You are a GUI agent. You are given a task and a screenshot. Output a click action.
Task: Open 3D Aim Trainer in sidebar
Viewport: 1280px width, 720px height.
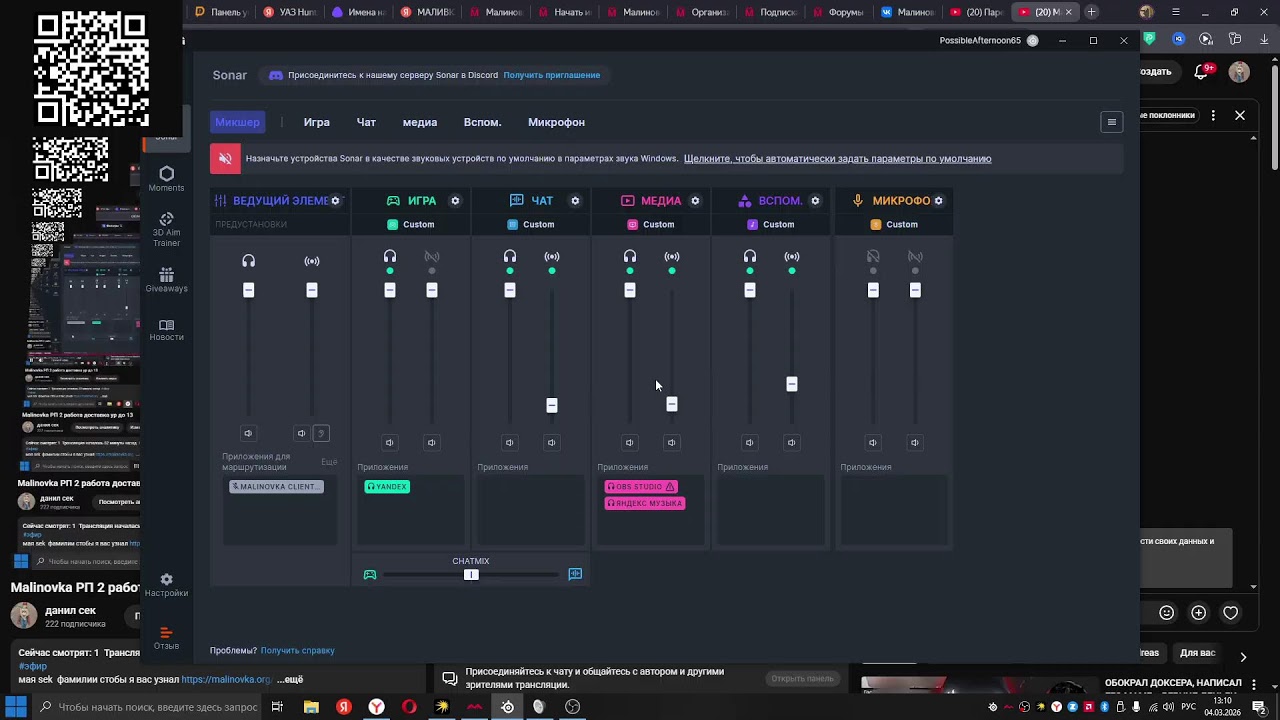tap(166, 229)
